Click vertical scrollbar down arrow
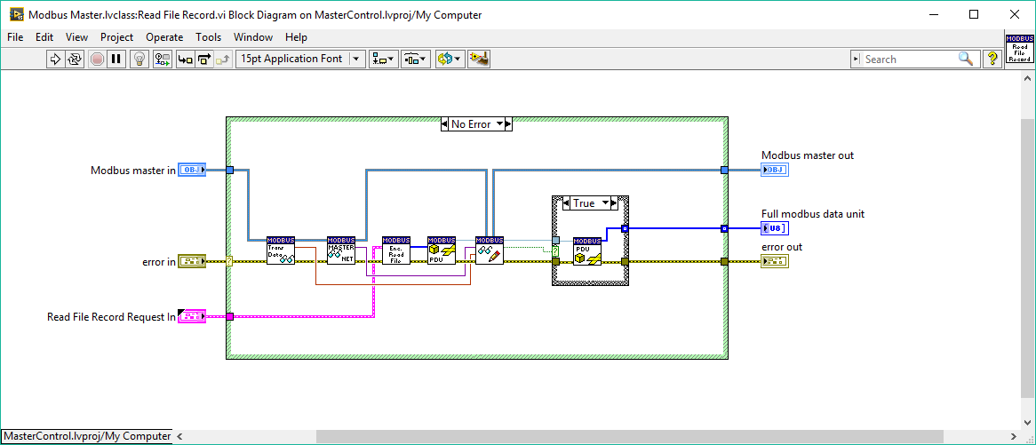1036x445 pixels. [x=1028, y=423]
